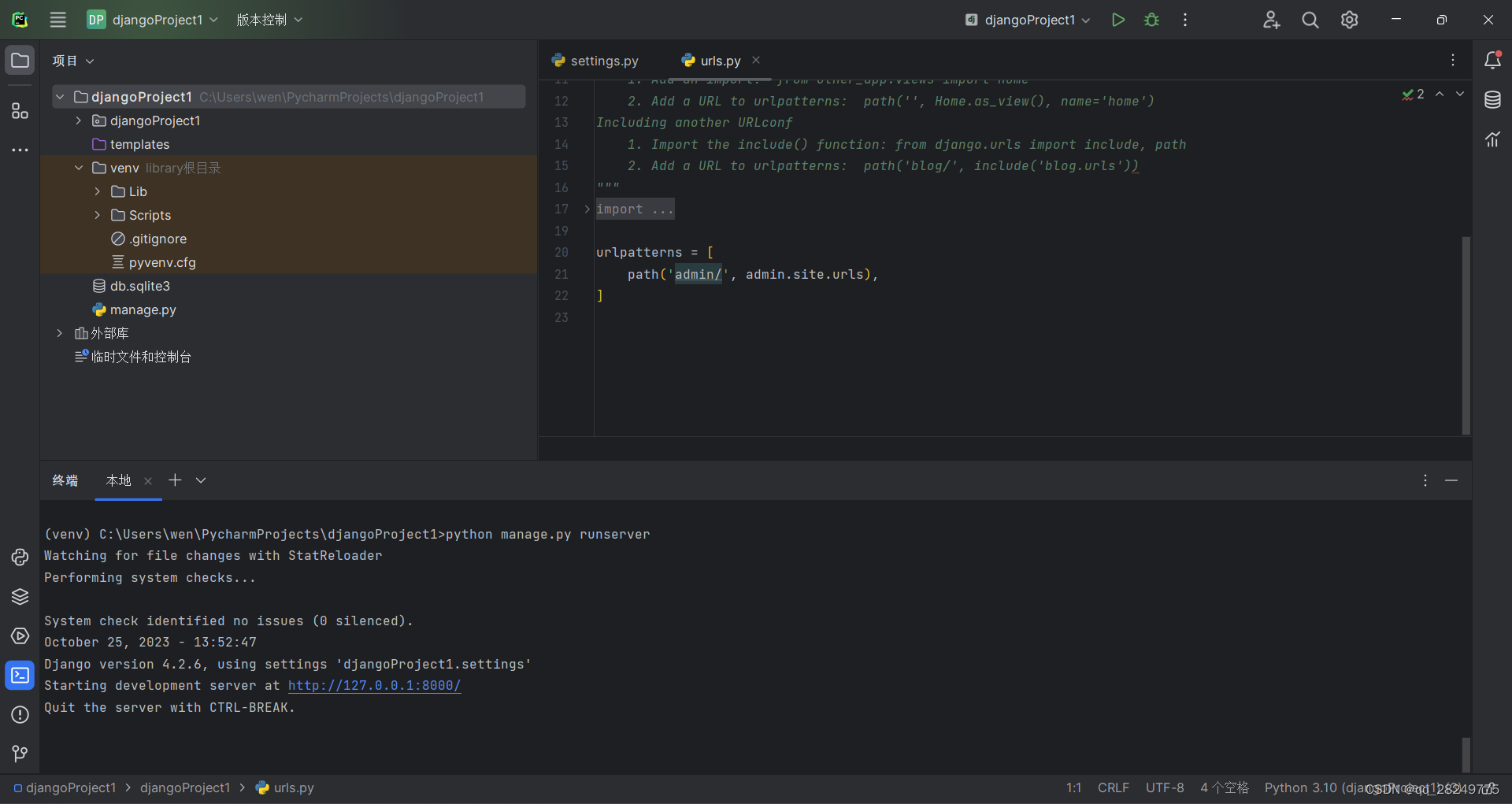Run djangoProject1 with the play button

1117,20
